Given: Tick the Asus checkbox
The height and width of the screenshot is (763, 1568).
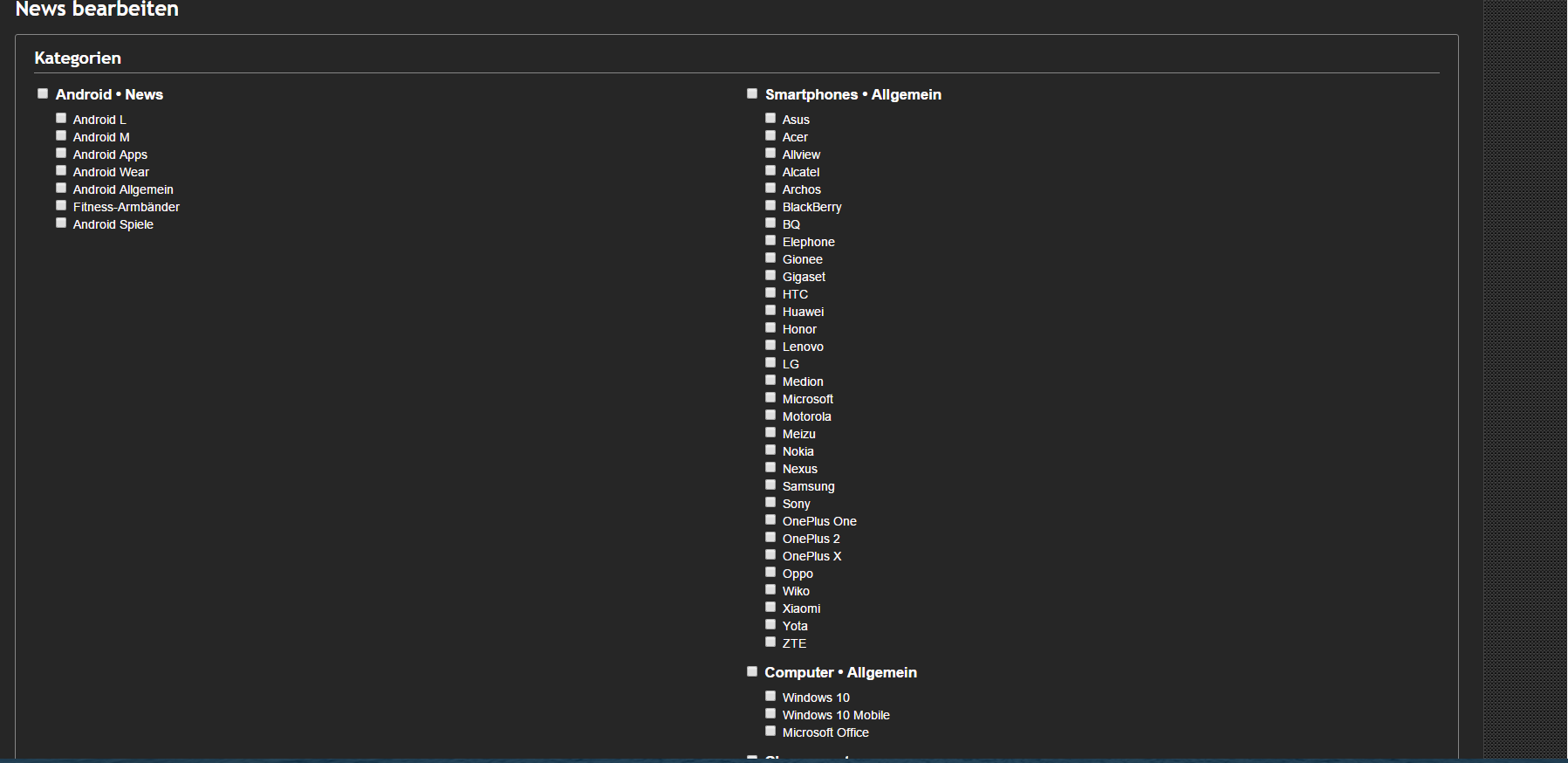Looking at the screenshot, I should [x=770, y=118].
